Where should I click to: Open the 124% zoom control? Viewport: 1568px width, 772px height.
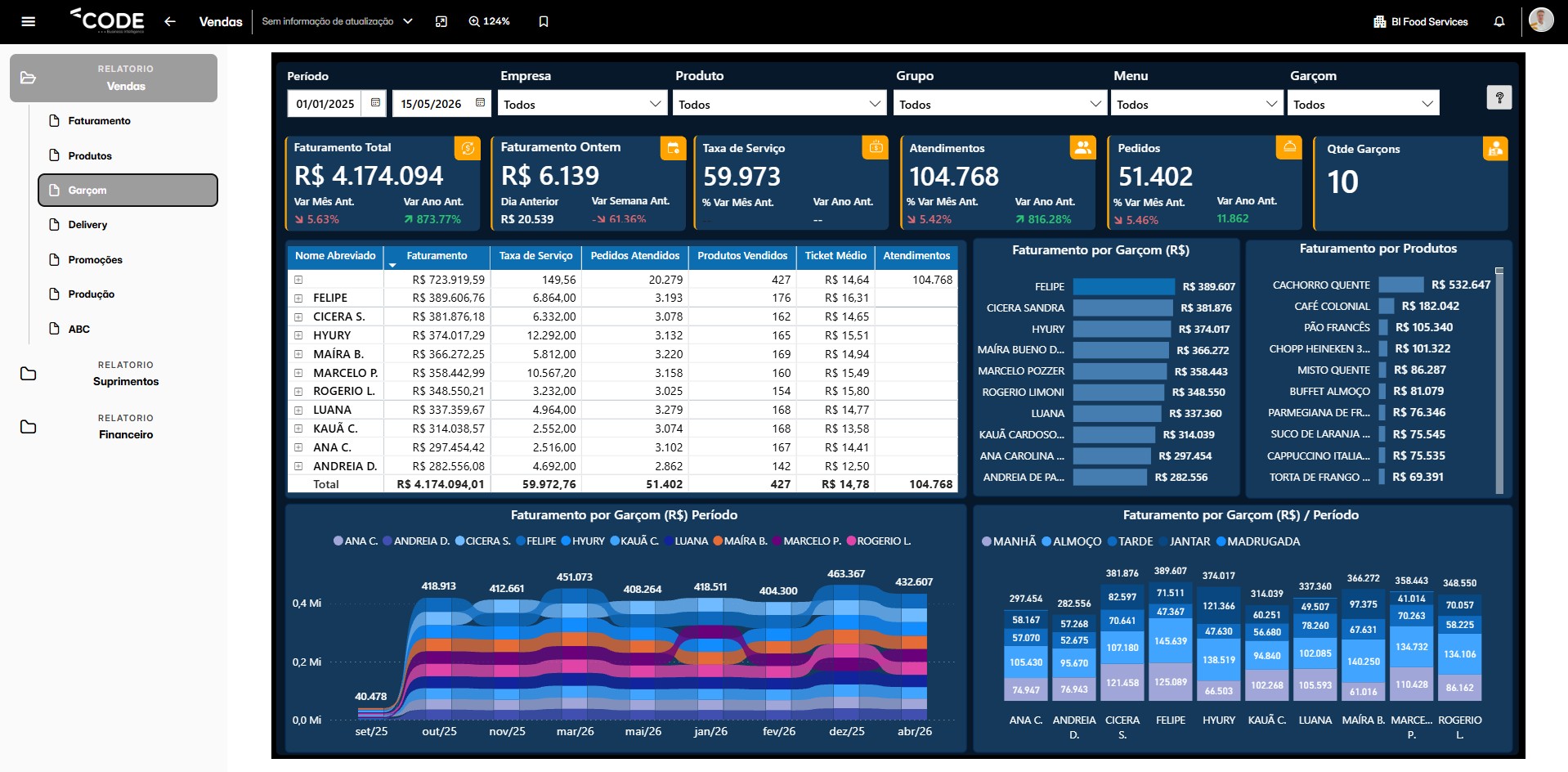[x=489, y=22]
